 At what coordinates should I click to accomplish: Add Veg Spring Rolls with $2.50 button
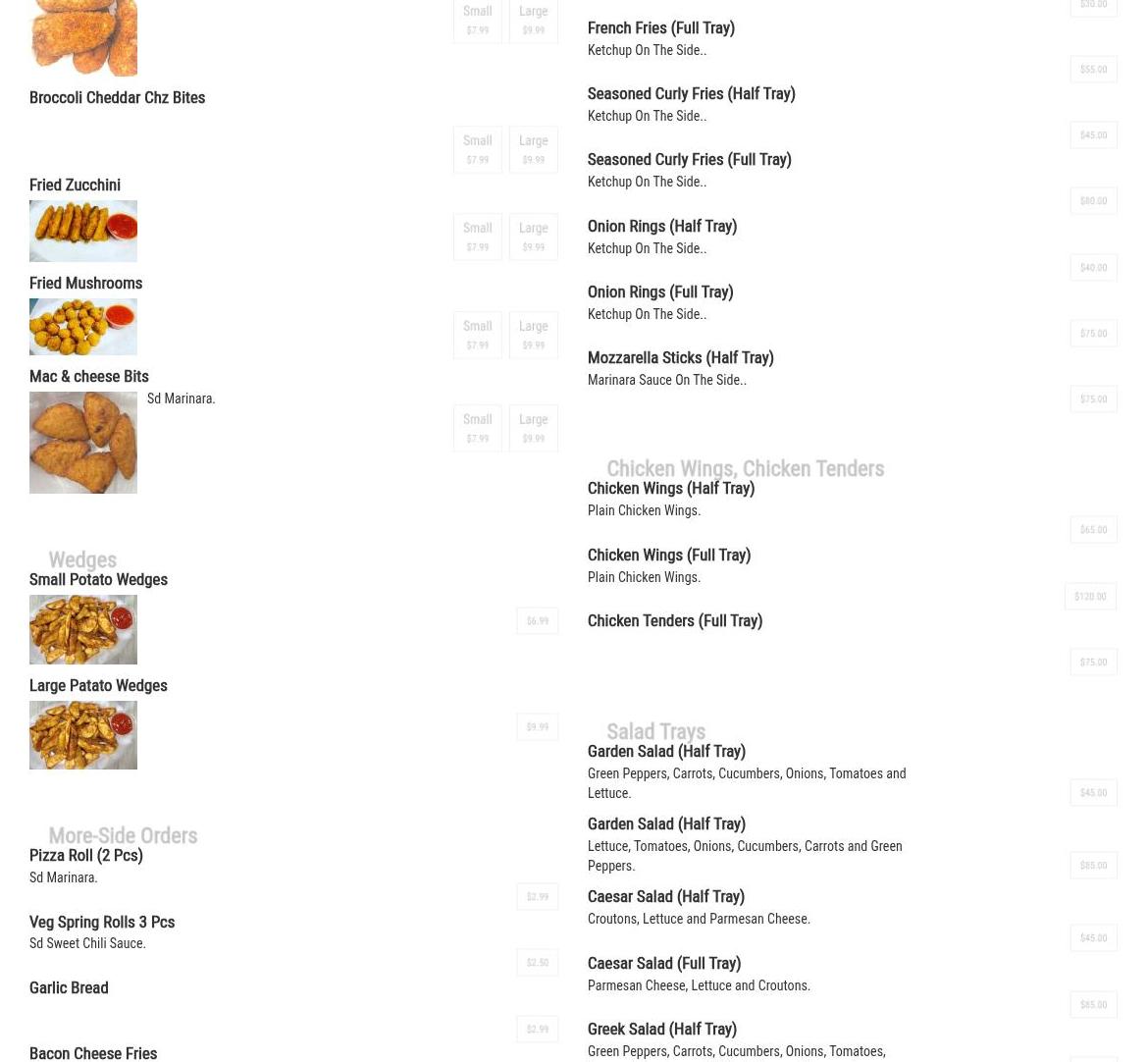[538, 963]
